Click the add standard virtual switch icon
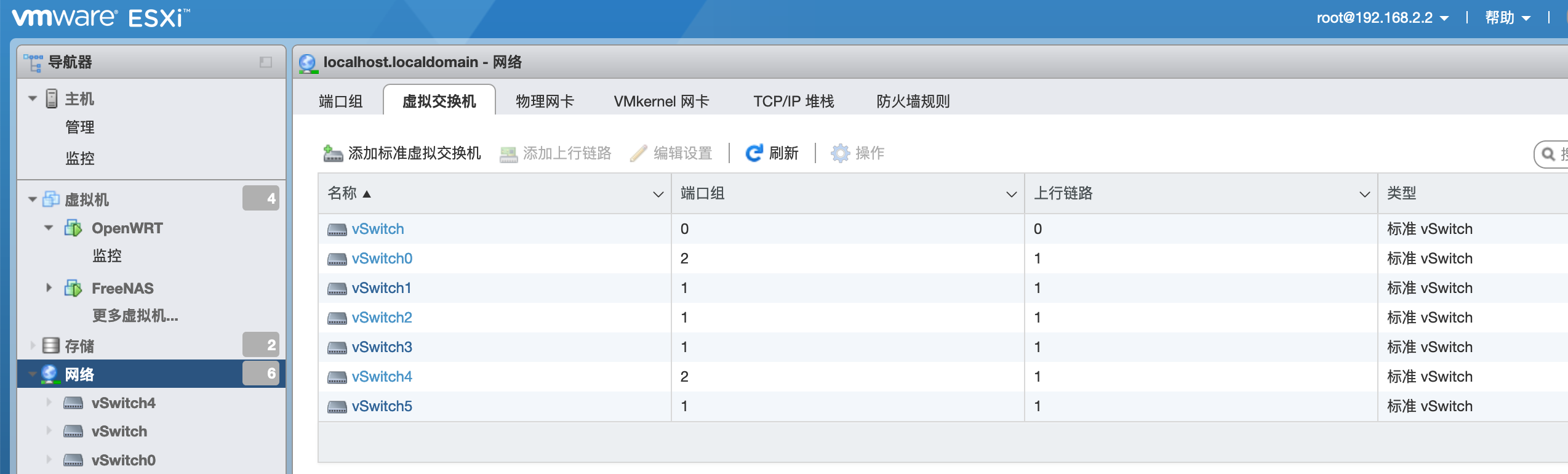Screen dimensions: 1568x474 tap(333, 153)
